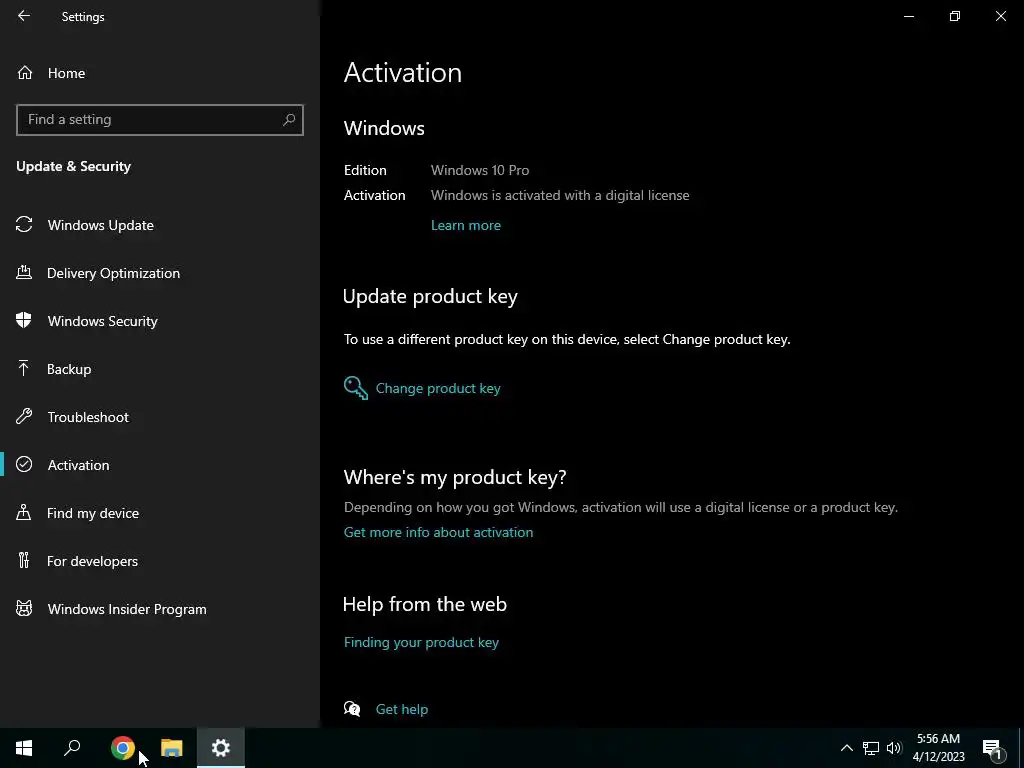
Task: Open the network icon in system tray
Action: [871, 748]
